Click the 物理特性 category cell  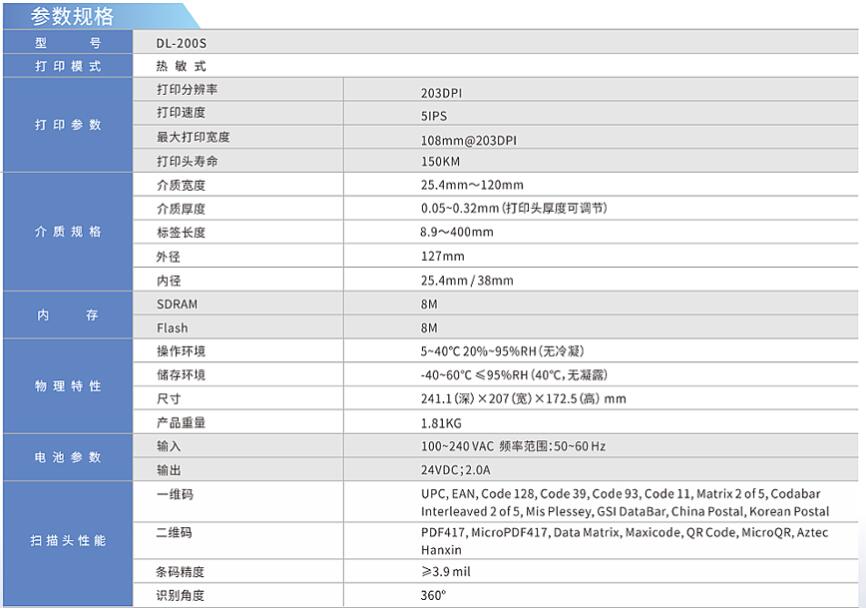point(68,386)
